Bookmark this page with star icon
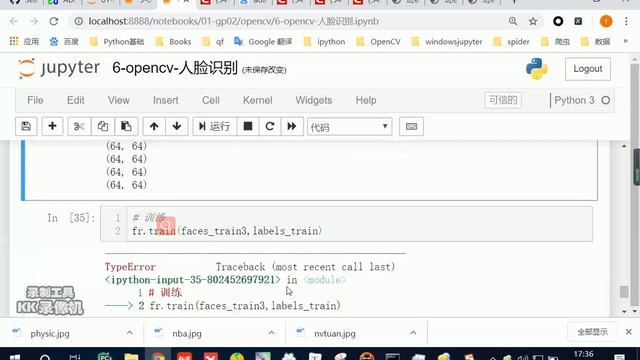Viewport: 640px width, 360px height. tap(533, 21)
